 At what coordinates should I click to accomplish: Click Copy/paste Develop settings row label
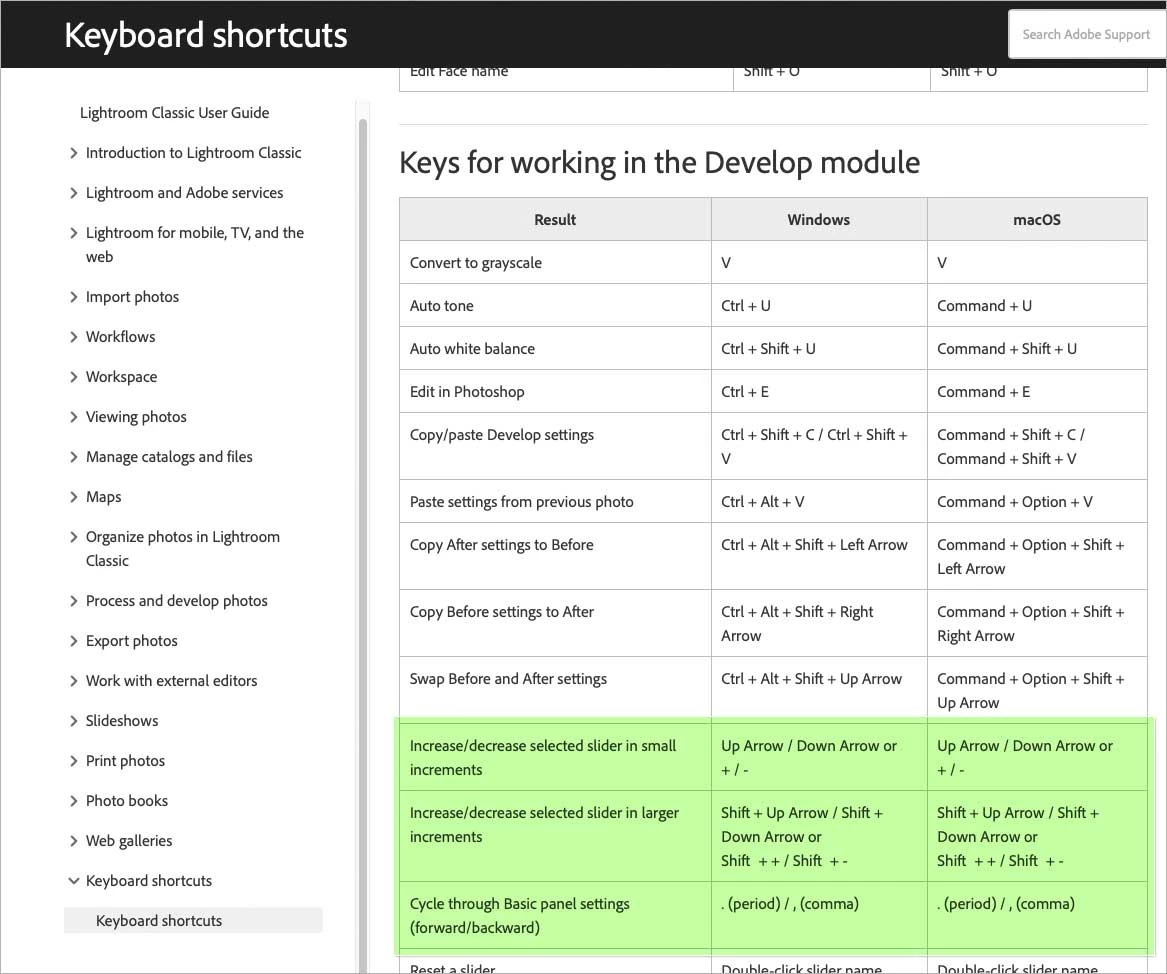tap(502, 435)
